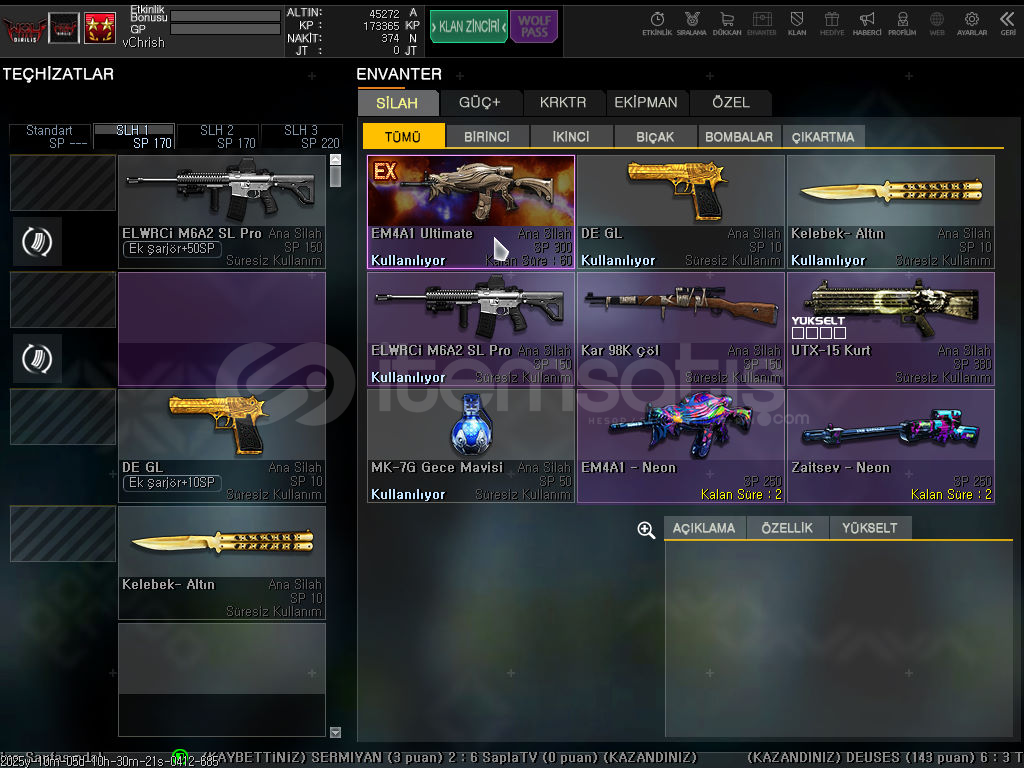The image size is (1024, 768).
Task: Select the SLH 1 loadout slot
Action: pyautogui.click(x=134, y=136)
